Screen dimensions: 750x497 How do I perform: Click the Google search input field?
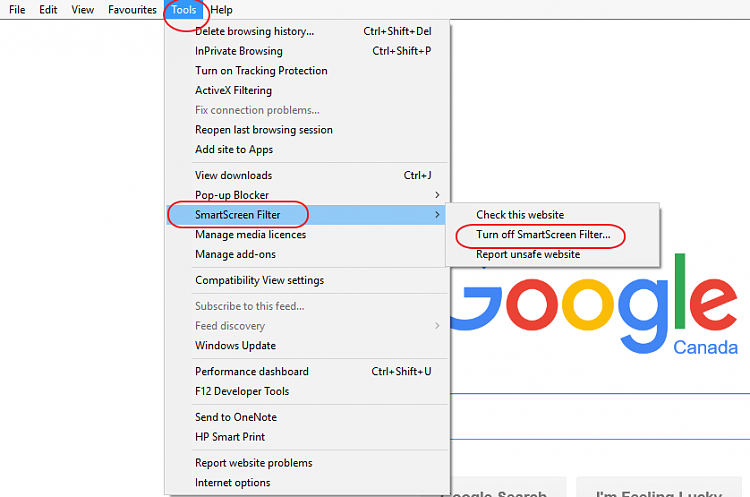(600, 416)
